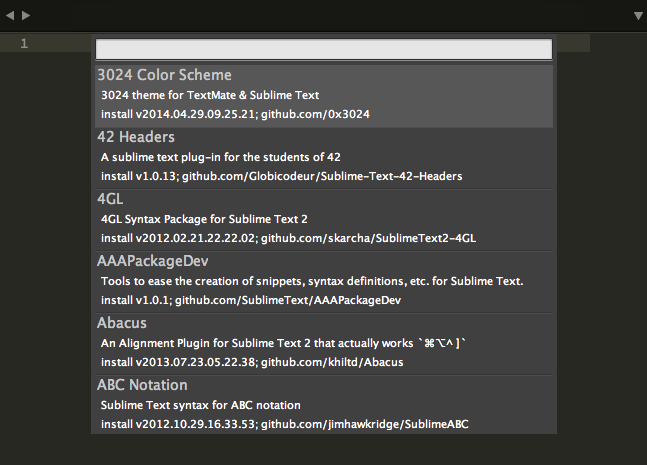The height and width of the screenshot is (465, 647).
Task: Click the 4GL Syntax Package description
Action: 204,219
